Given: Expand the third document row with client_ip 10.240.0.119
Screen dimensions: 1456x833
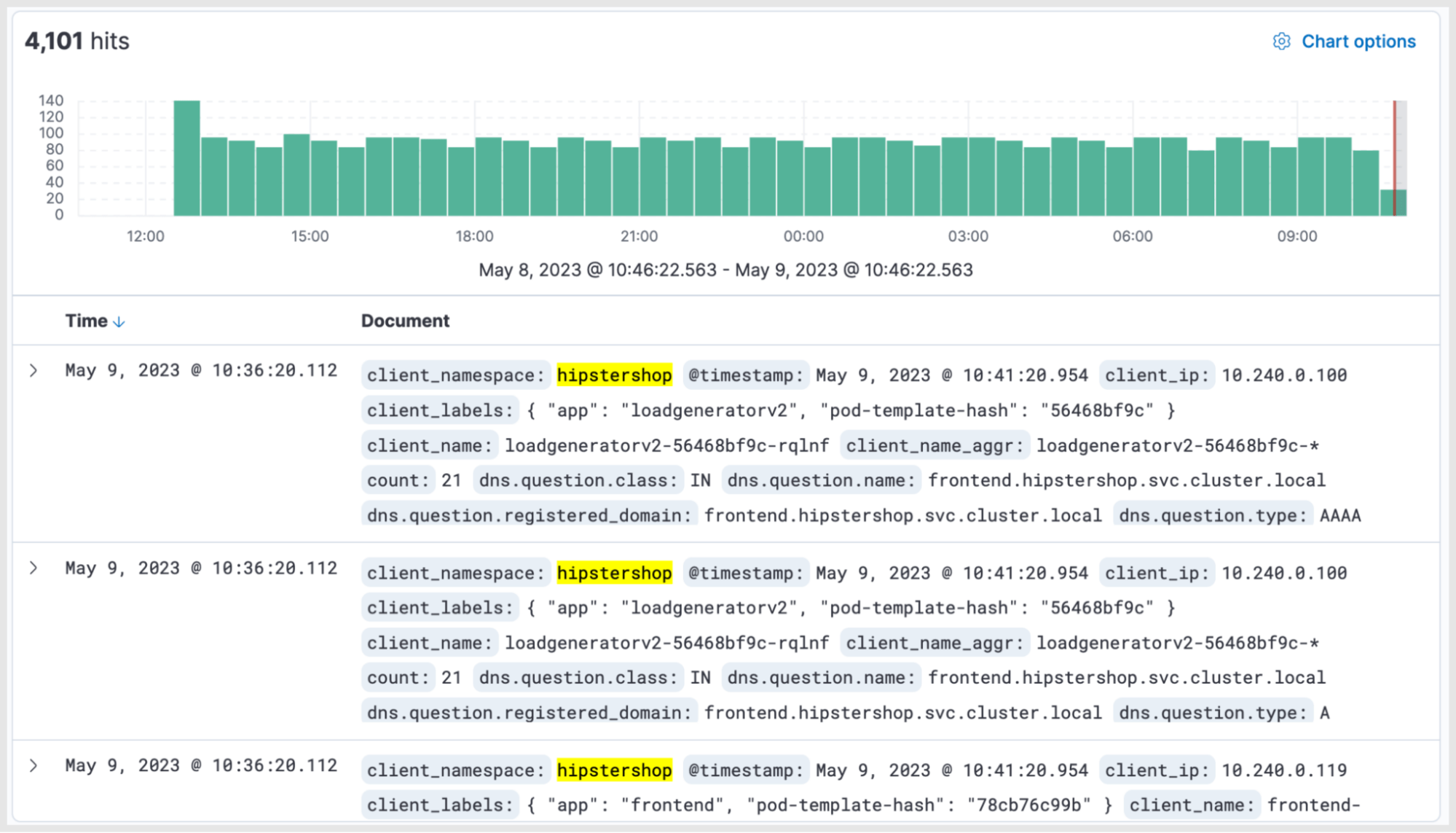Looking at the screenshot, I should [34, 765].
